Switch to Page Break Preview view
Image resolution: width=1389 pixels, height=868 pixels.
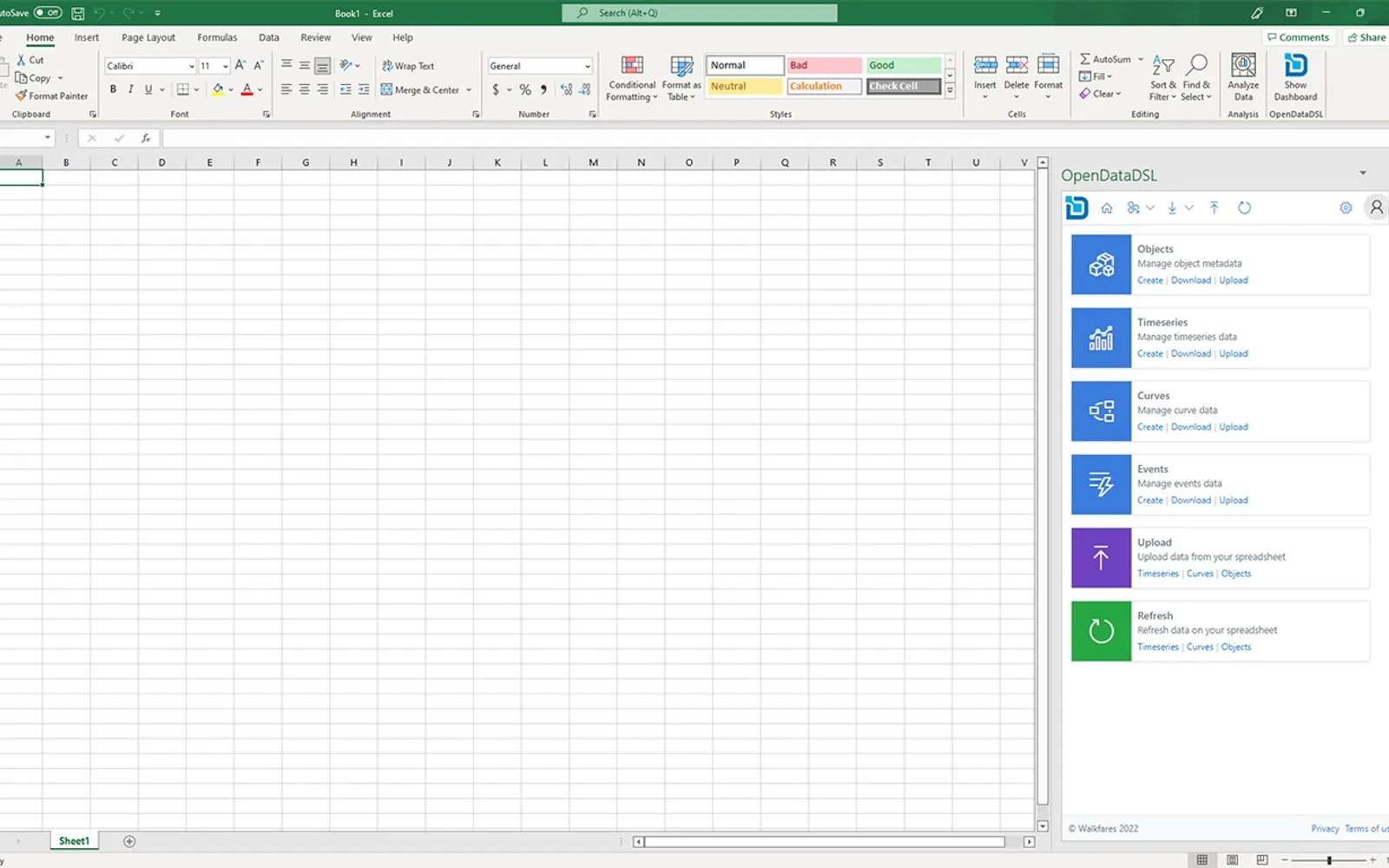click(x=1262, y=860)
